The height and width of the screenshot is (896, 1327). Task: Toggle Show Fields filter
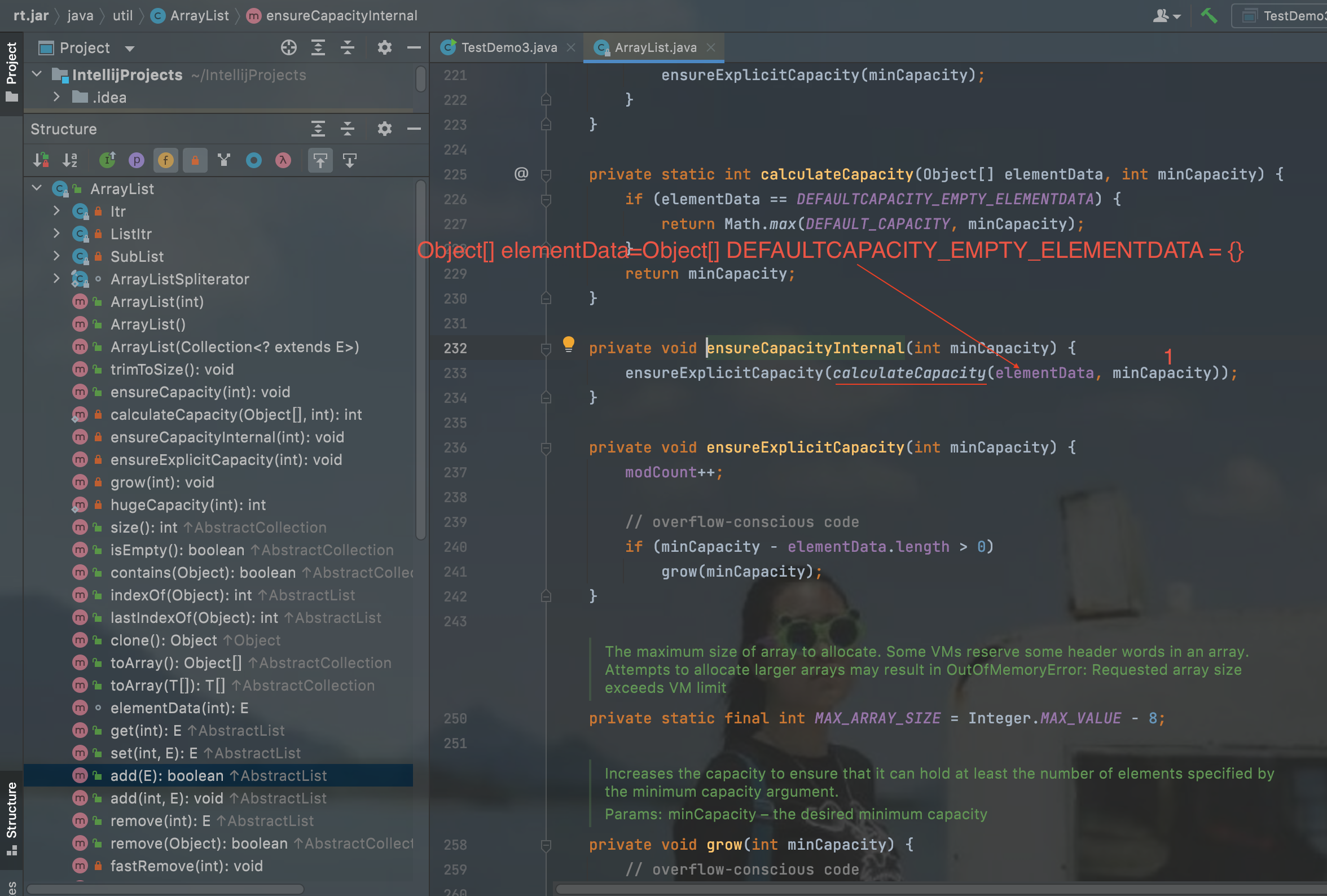165,160
